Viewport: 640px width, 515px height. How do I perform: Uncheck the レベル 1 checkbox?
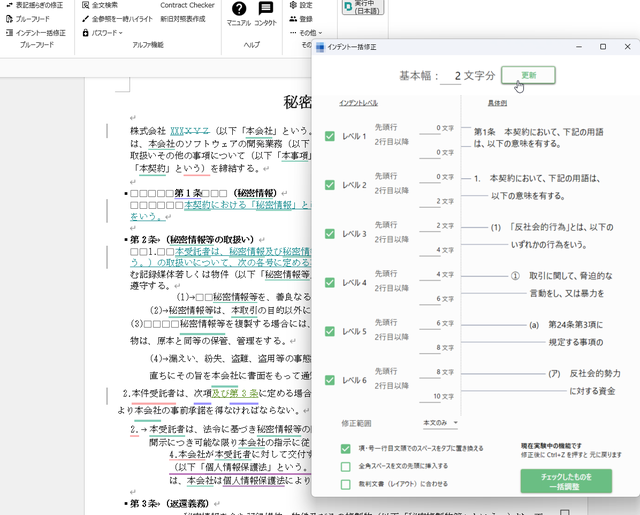(x=330, y=136)
